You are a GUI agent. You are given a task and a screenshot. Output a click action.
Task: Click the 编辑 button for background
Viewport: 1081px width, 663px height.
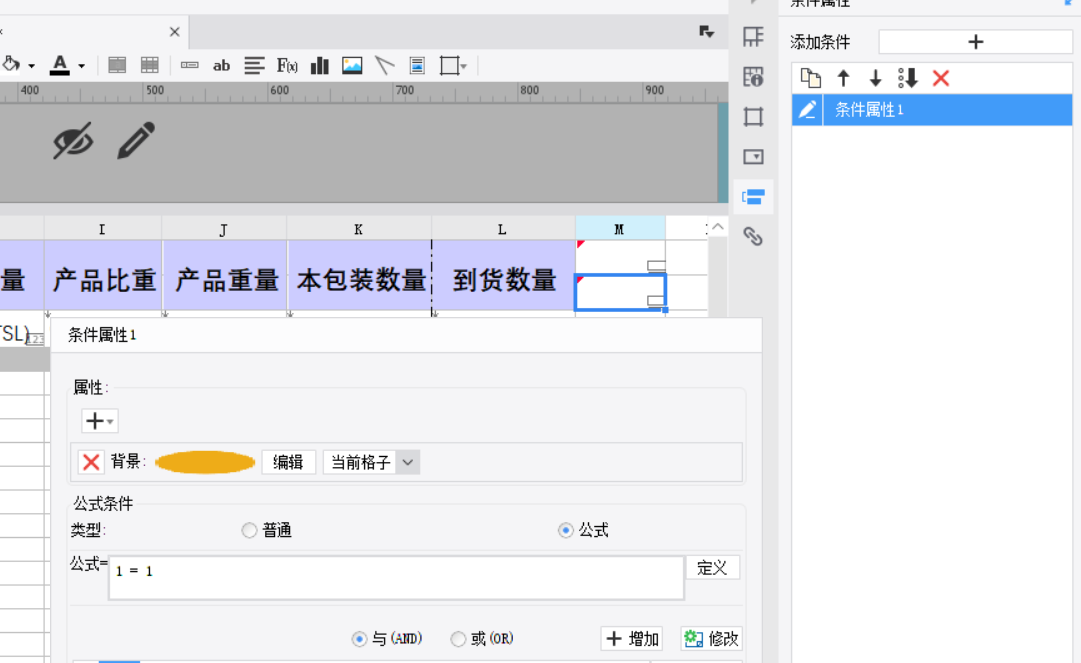click(x=288, y=462)
